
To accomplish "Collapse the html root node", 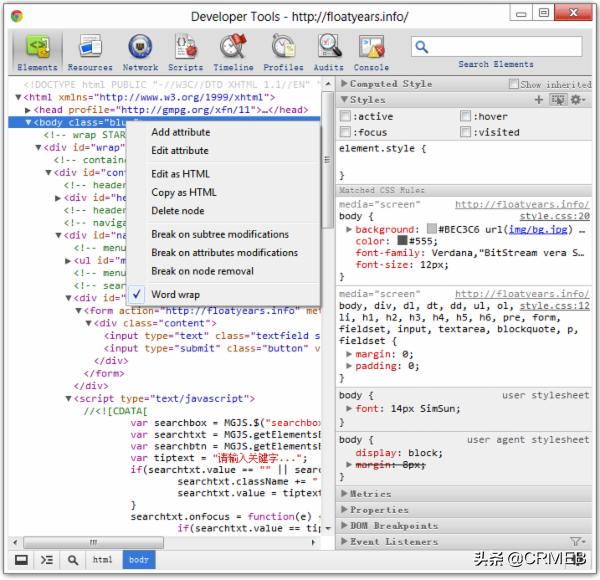I will [x=18, y=97].
